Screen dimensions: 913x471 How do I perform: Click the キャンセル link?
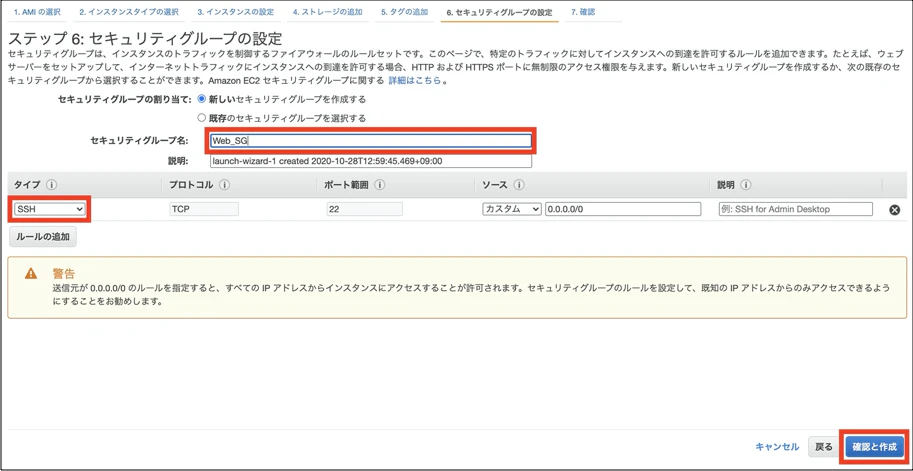[x=777, y=447]
